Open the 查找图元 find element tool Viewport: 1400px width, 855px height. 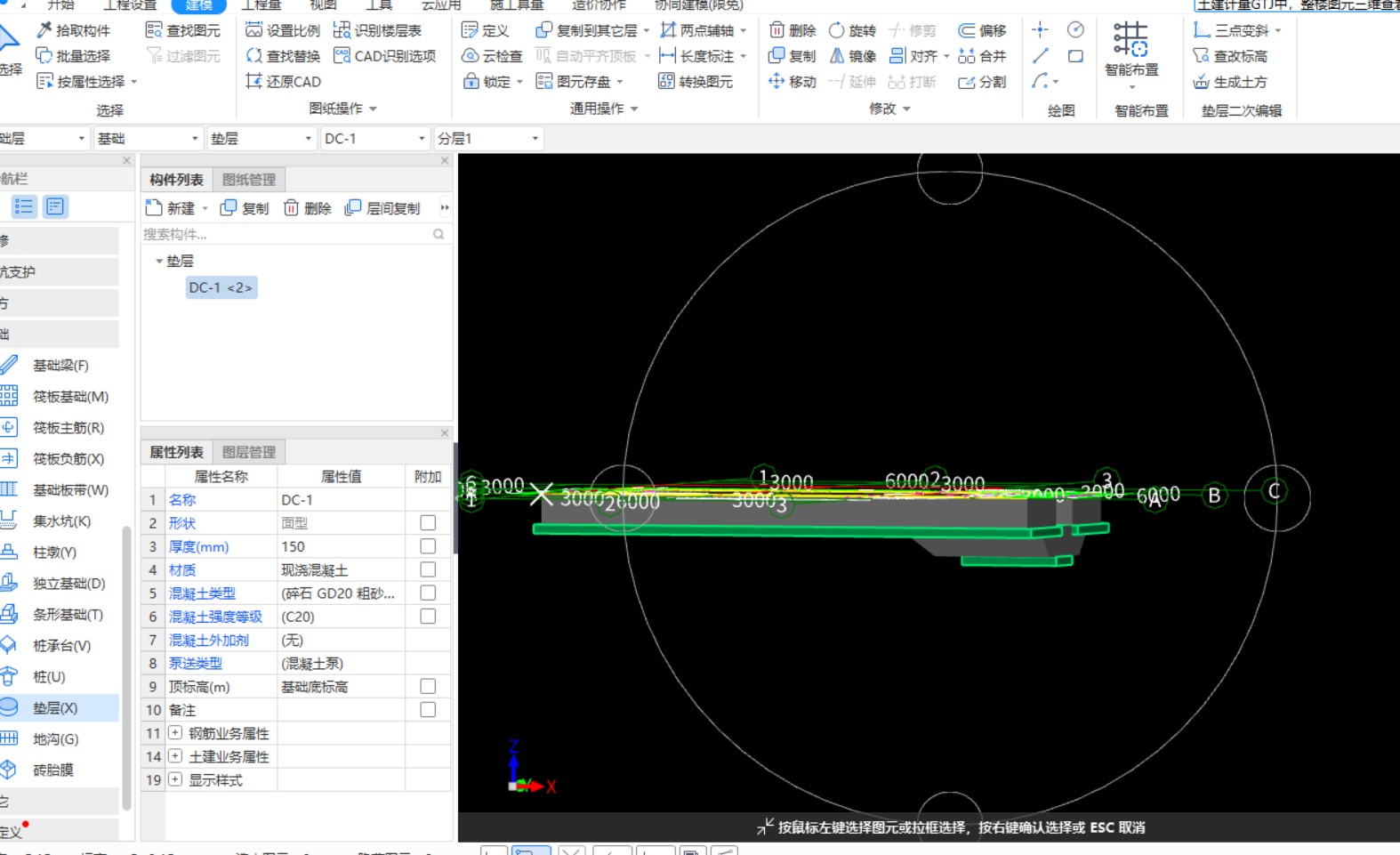[183, 30]
